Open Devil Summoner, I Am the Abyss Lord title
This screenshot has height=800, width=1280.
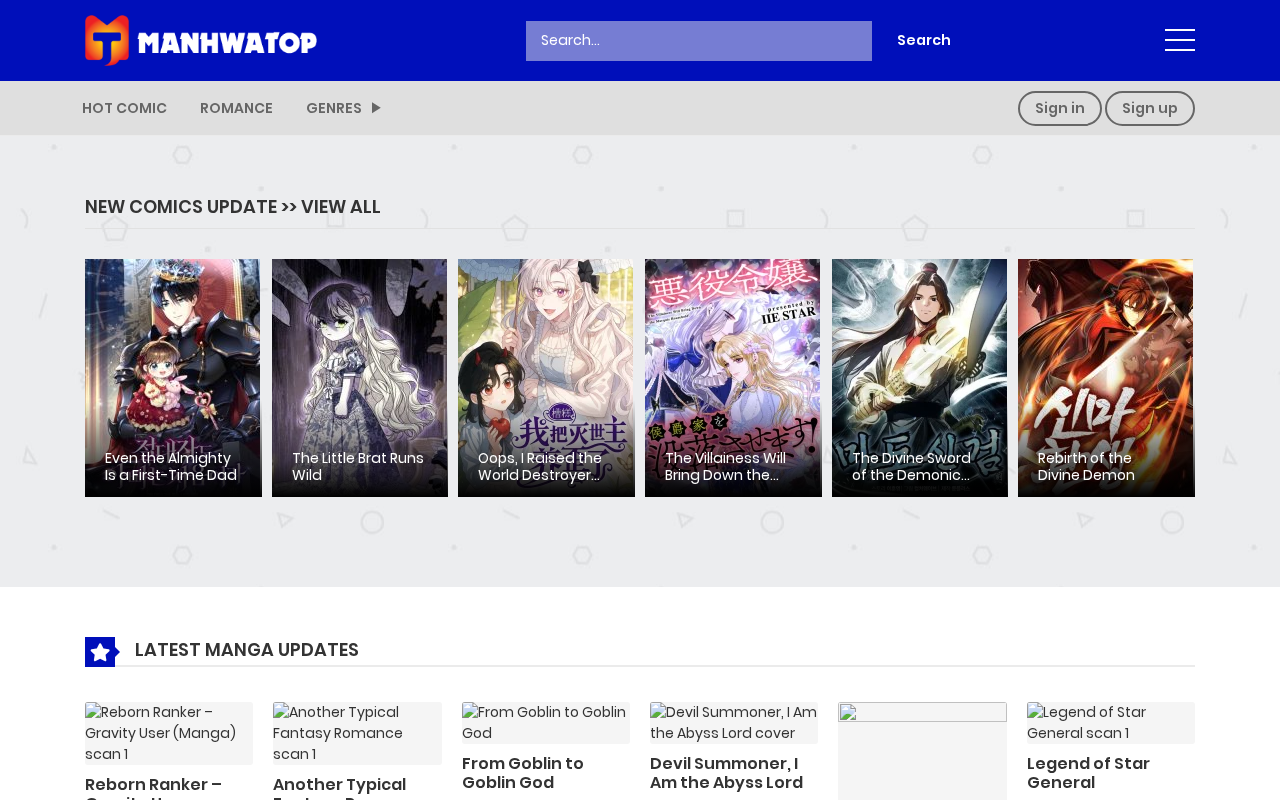(x=727, y=773)
